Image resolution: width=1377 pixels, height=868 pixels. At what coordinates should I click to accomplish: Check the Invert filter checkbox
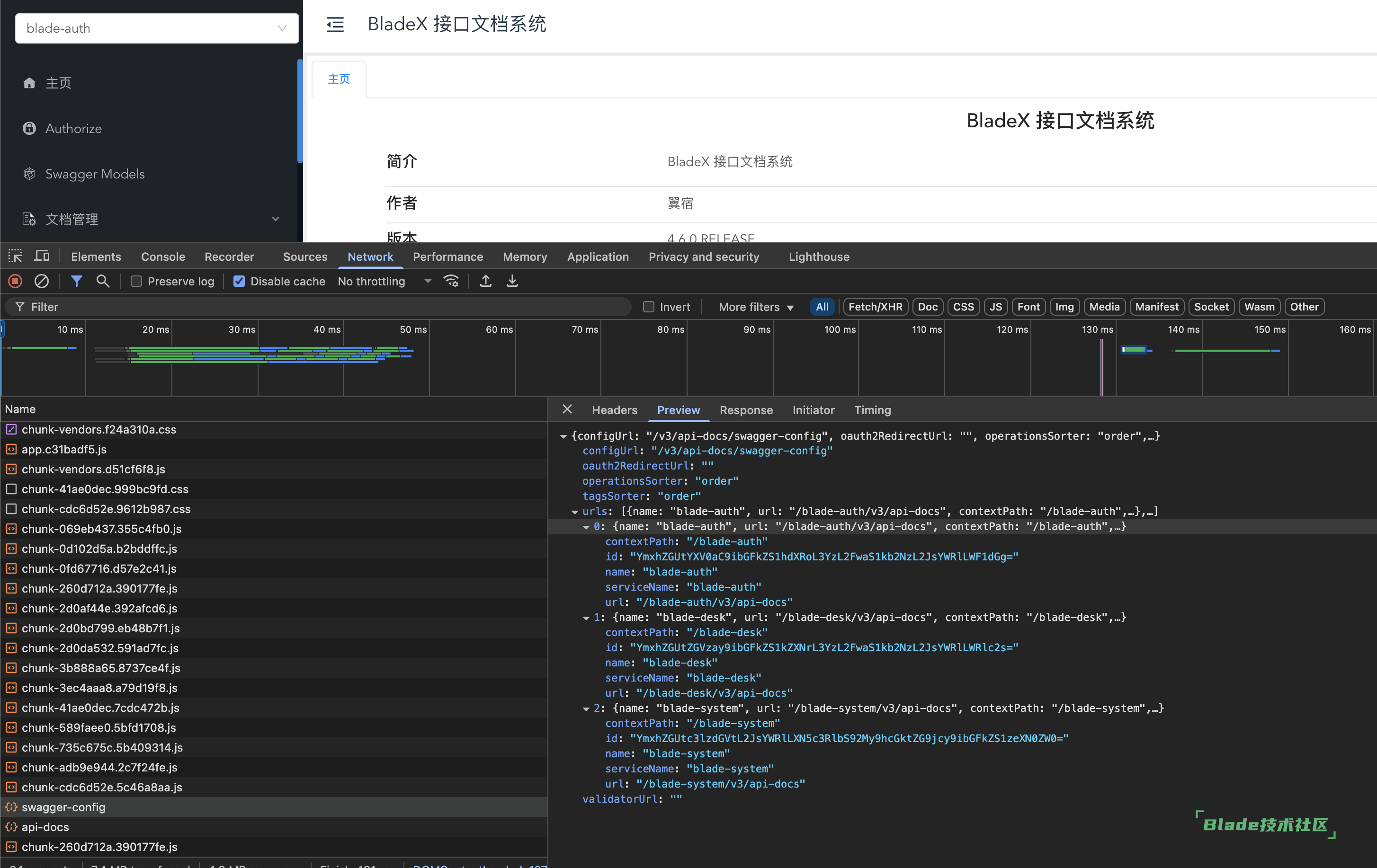tap(648, 307)
